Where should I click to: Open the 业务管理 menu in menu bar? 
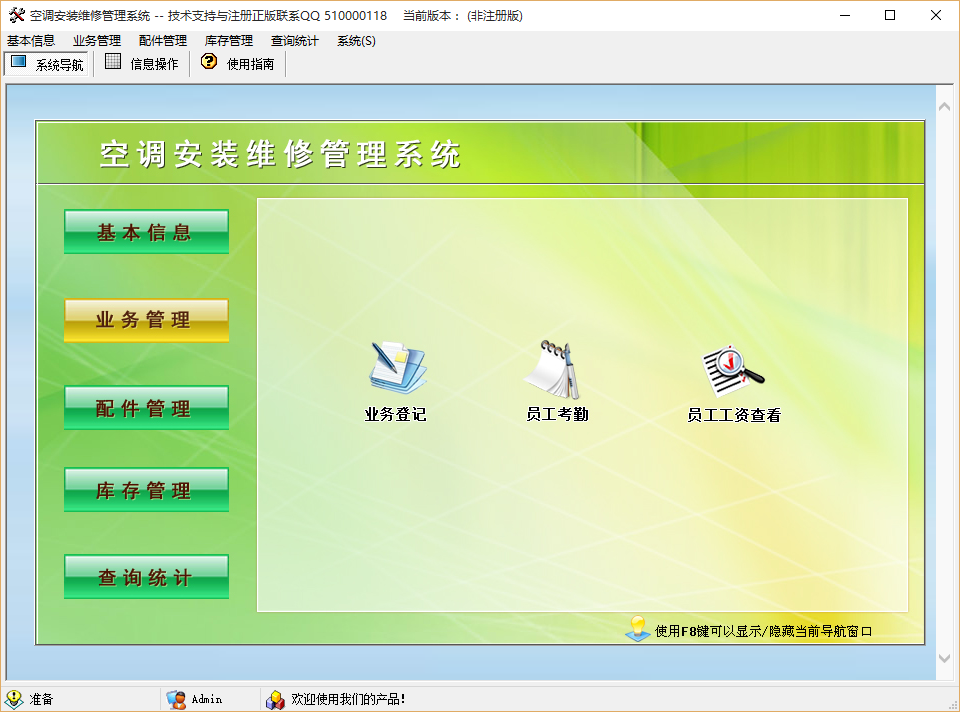(97, 41)
